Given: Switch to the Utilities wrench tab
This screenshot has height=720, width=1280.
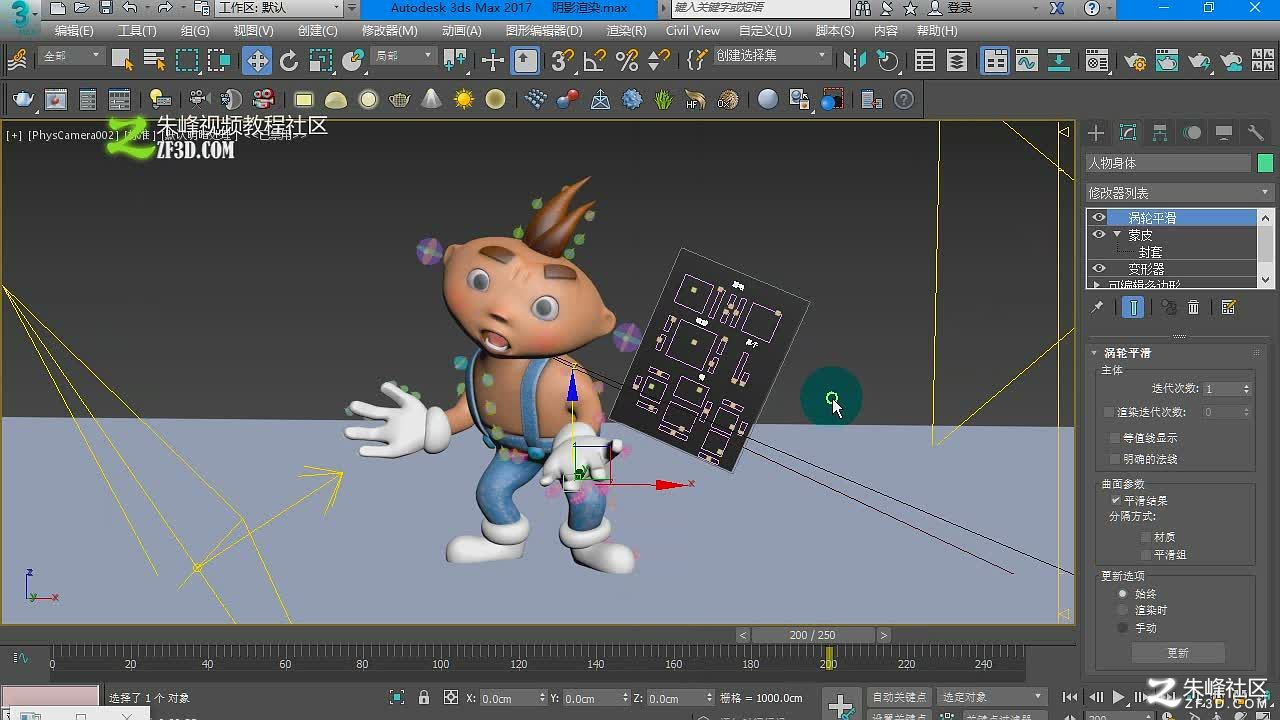Looking at the screenshot, I should pyautogui.click(x=1256, y=133).
